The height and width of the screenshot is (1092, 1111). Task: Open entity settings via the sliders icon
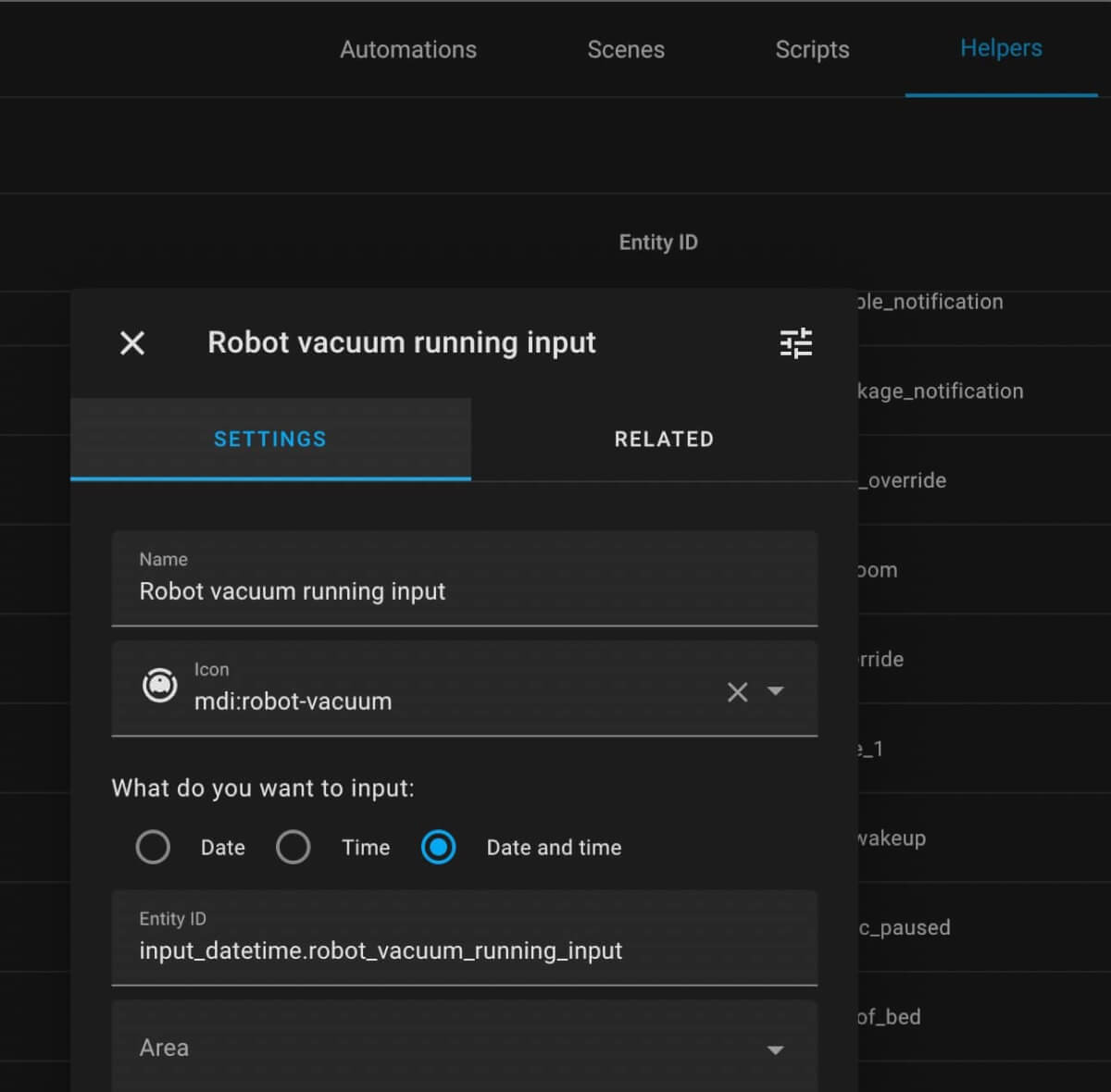point(795,343)
